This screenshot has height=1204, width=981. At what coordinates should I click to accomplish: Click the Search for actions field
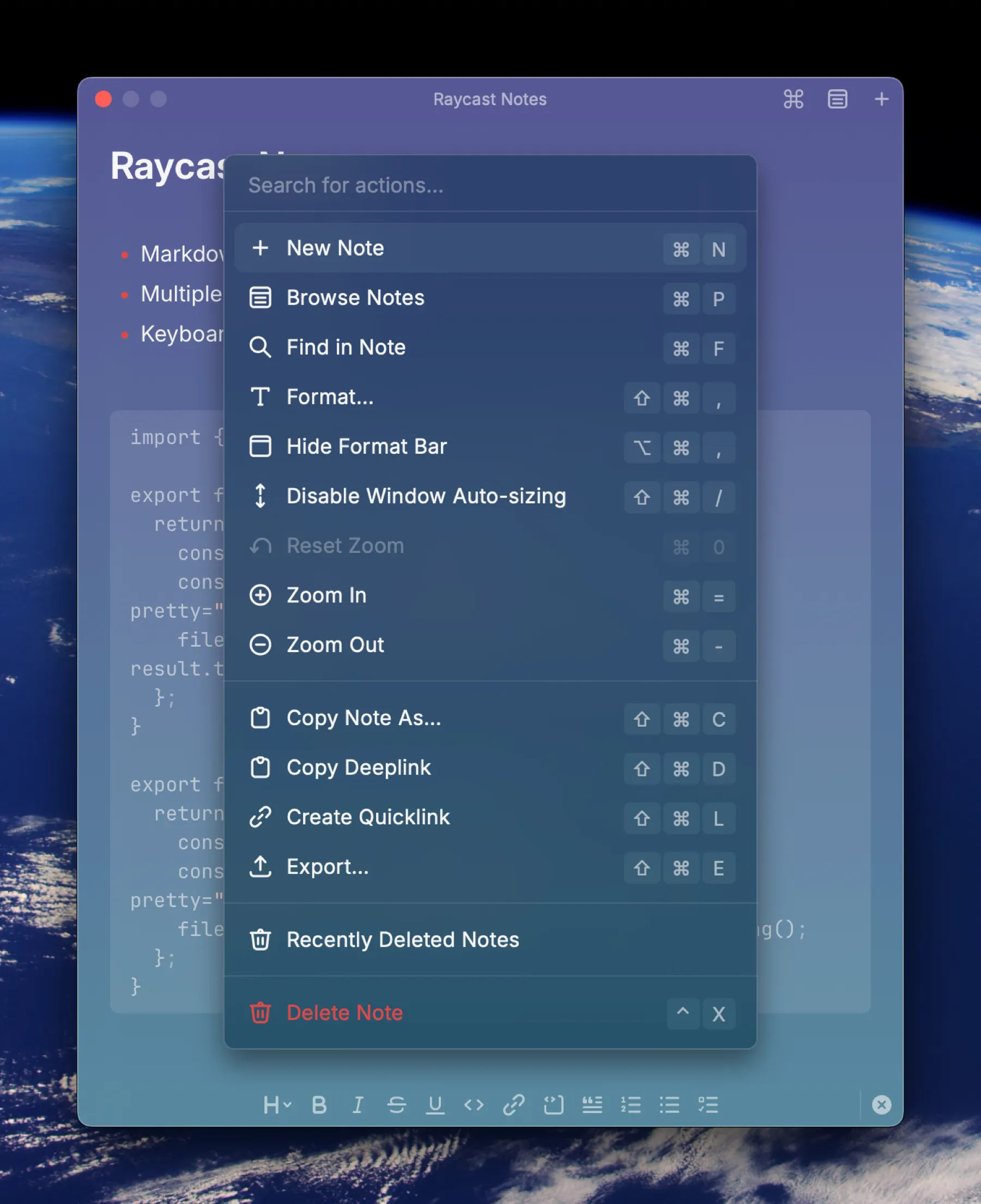489,185
